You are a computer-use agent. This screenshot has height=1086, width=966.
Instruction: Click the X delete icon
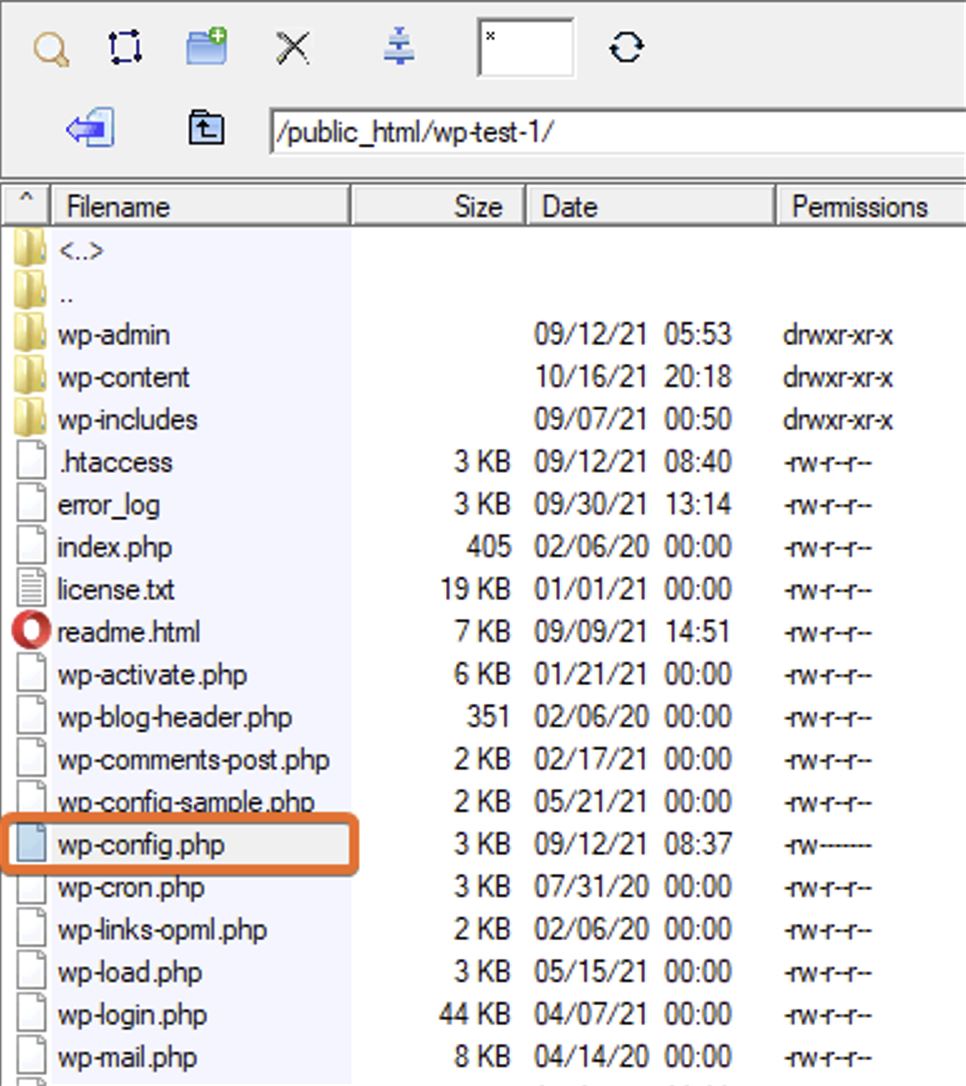click(293, 48)
